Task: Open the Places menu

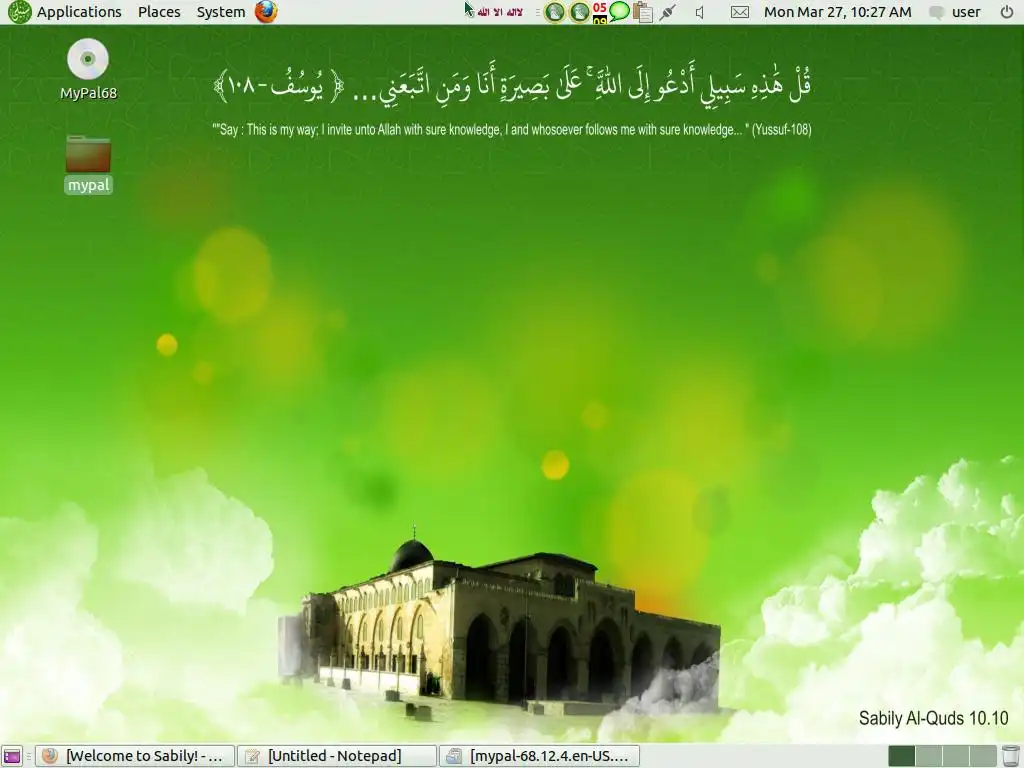Action: (159, 12)
